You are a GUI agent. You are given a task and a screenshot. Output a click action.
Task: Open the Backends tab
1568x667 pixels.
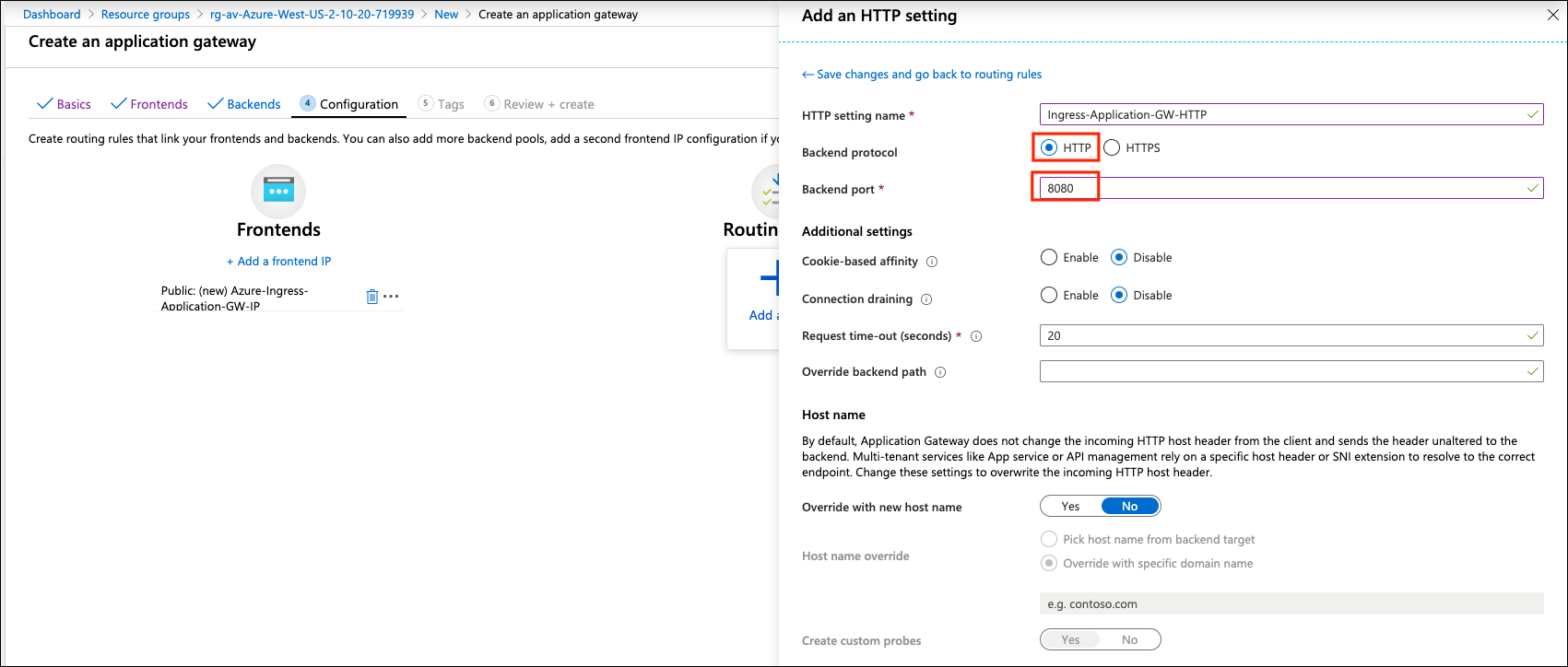coord(244,104)
